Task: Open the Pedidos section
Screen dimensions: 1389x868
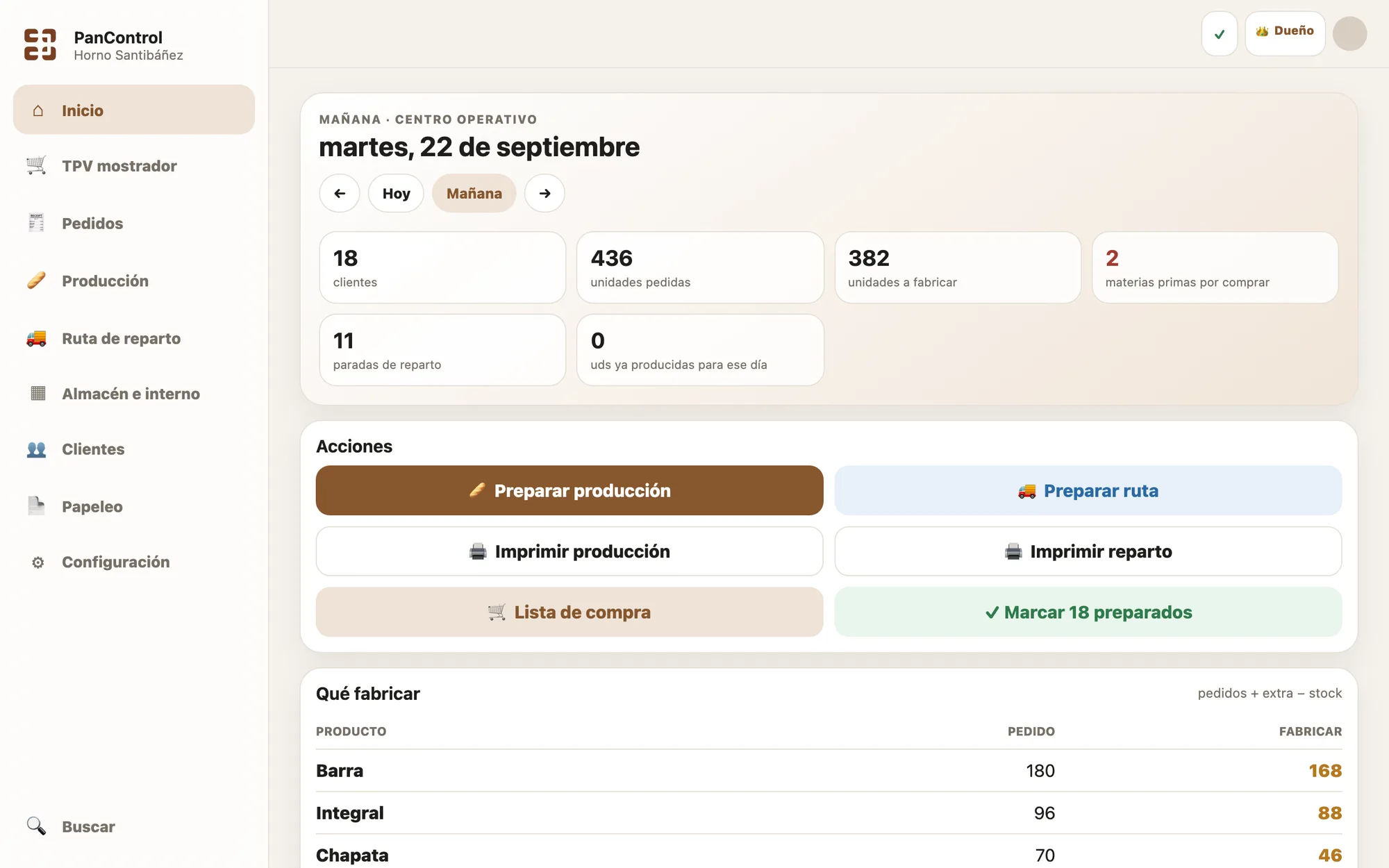Action: (x=134, y=223)
